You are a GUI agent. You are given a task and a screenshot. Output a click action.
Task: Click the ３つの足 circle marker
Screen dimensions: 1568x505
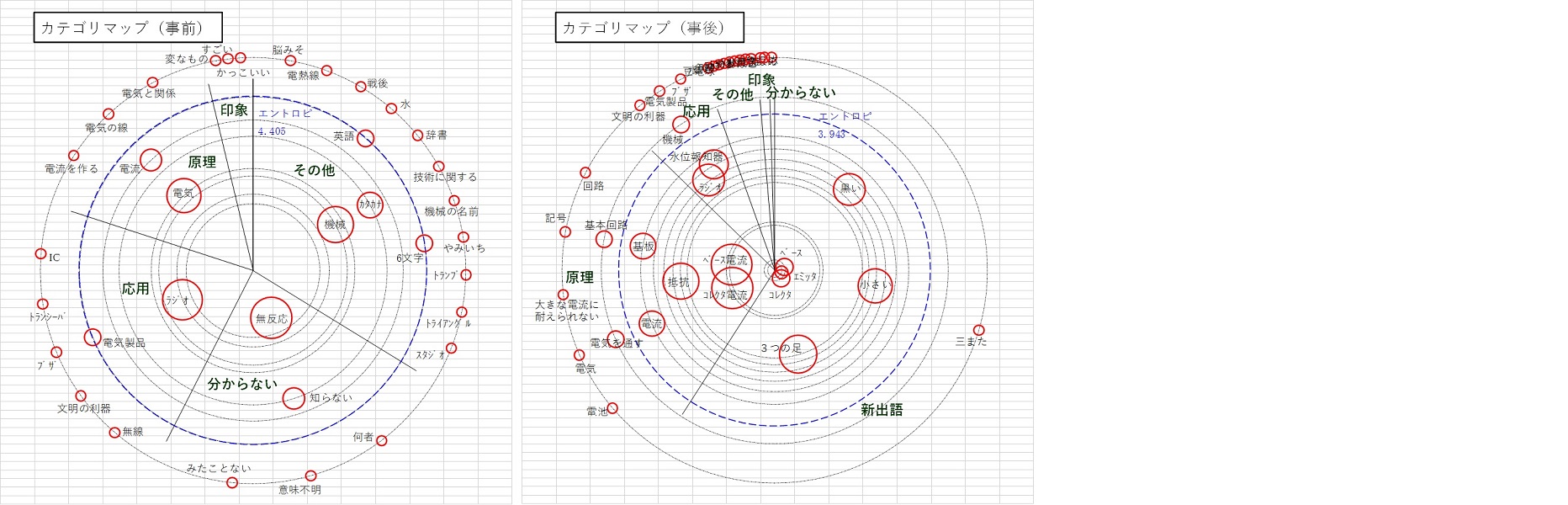coord(797,353)
